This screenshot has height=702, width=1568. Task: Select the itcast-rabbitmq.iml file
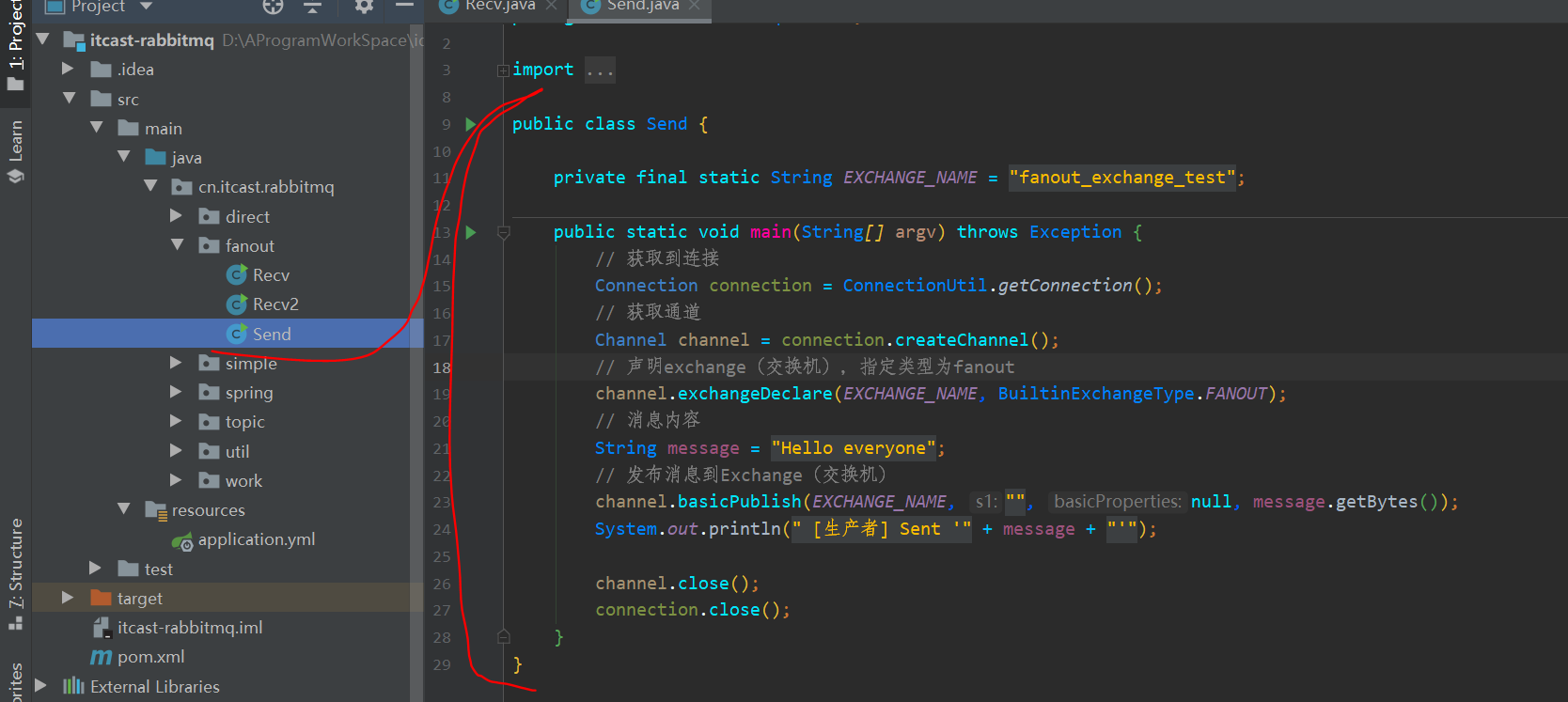coord(190,628)
